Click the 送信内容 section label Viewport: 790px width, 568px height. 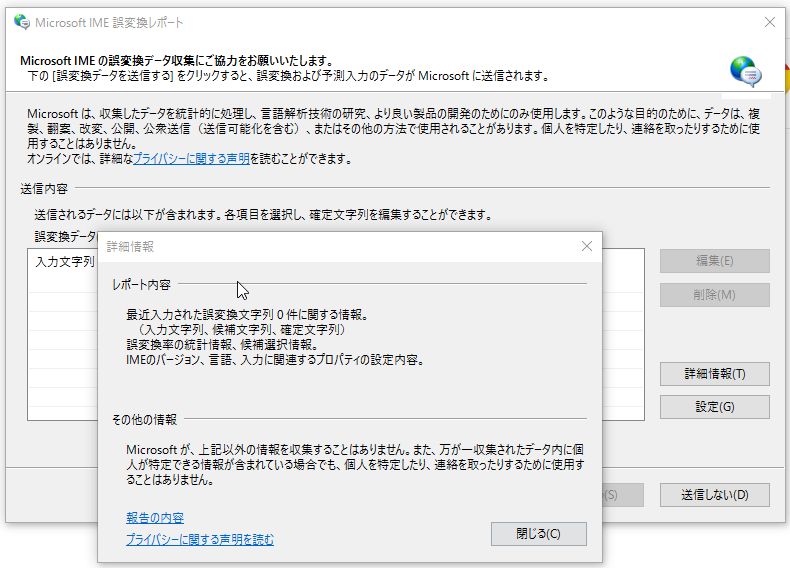coord(44,188)
